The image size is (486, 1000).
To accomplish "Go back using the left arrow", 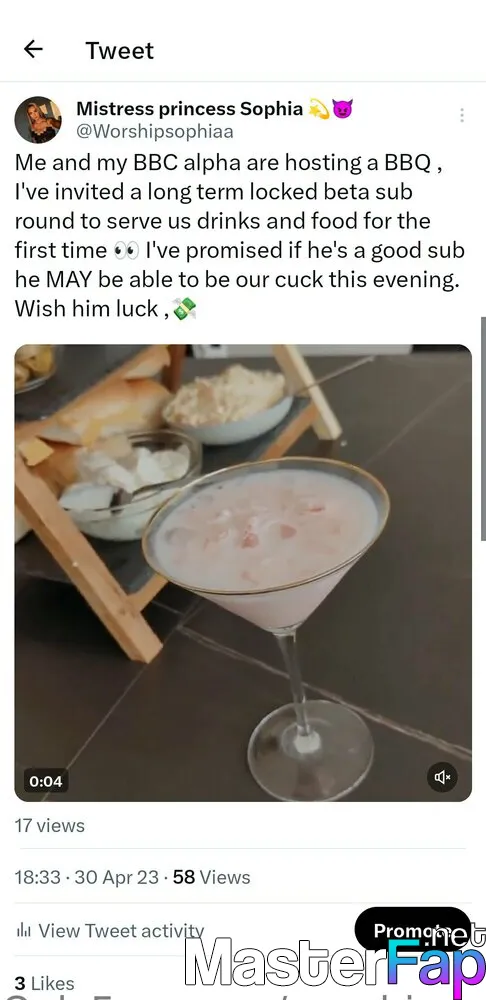I will (33, 49).
